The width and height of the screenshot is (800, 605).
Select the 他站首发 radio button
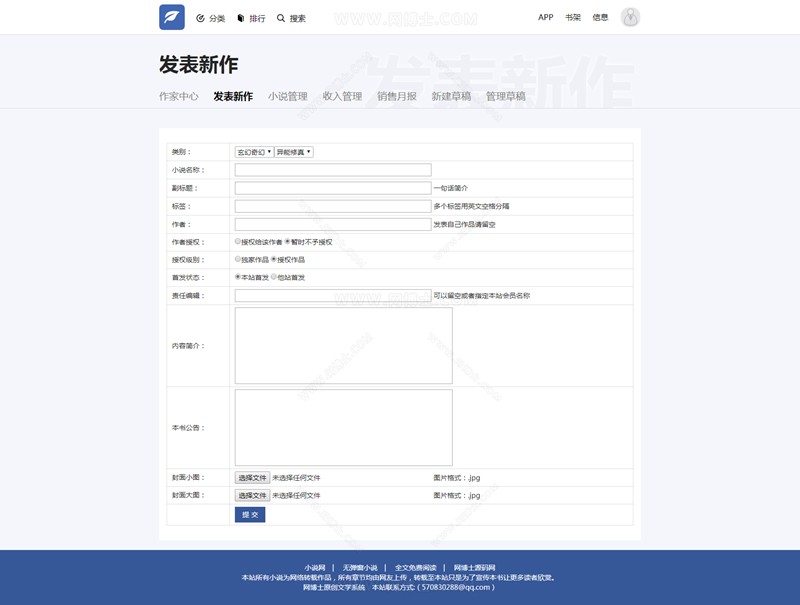(x=274, y=277)
